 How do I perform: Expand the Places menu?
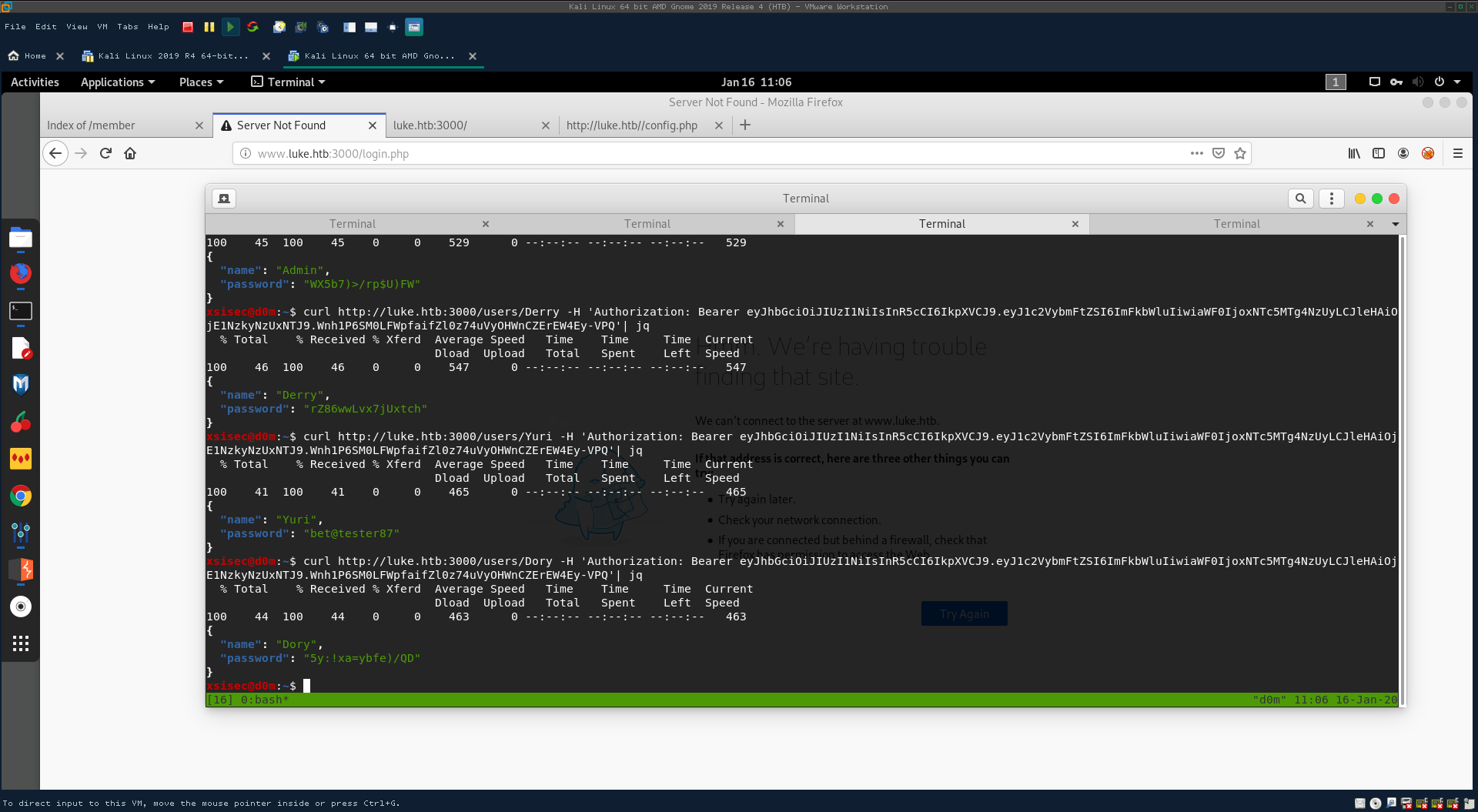(202, 82)
